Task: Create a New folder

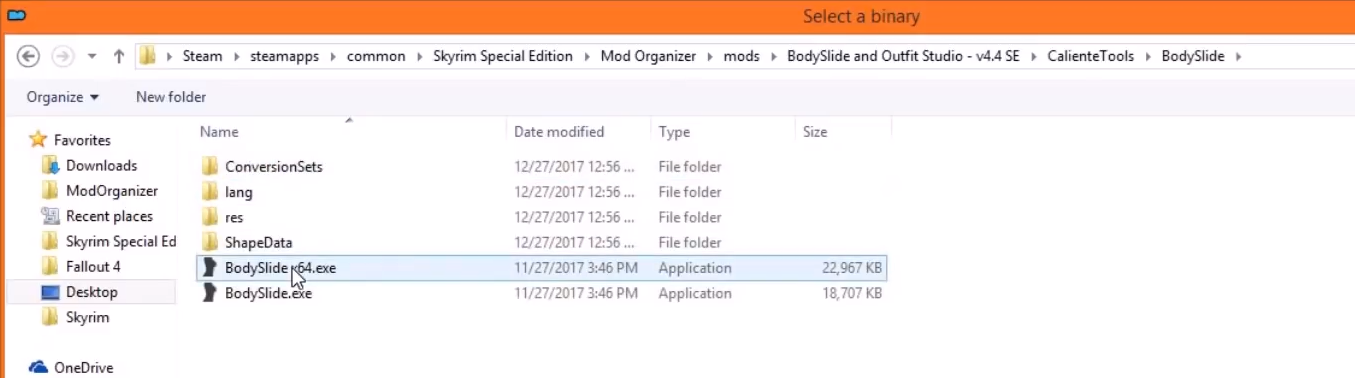Action: coord(171,97)
